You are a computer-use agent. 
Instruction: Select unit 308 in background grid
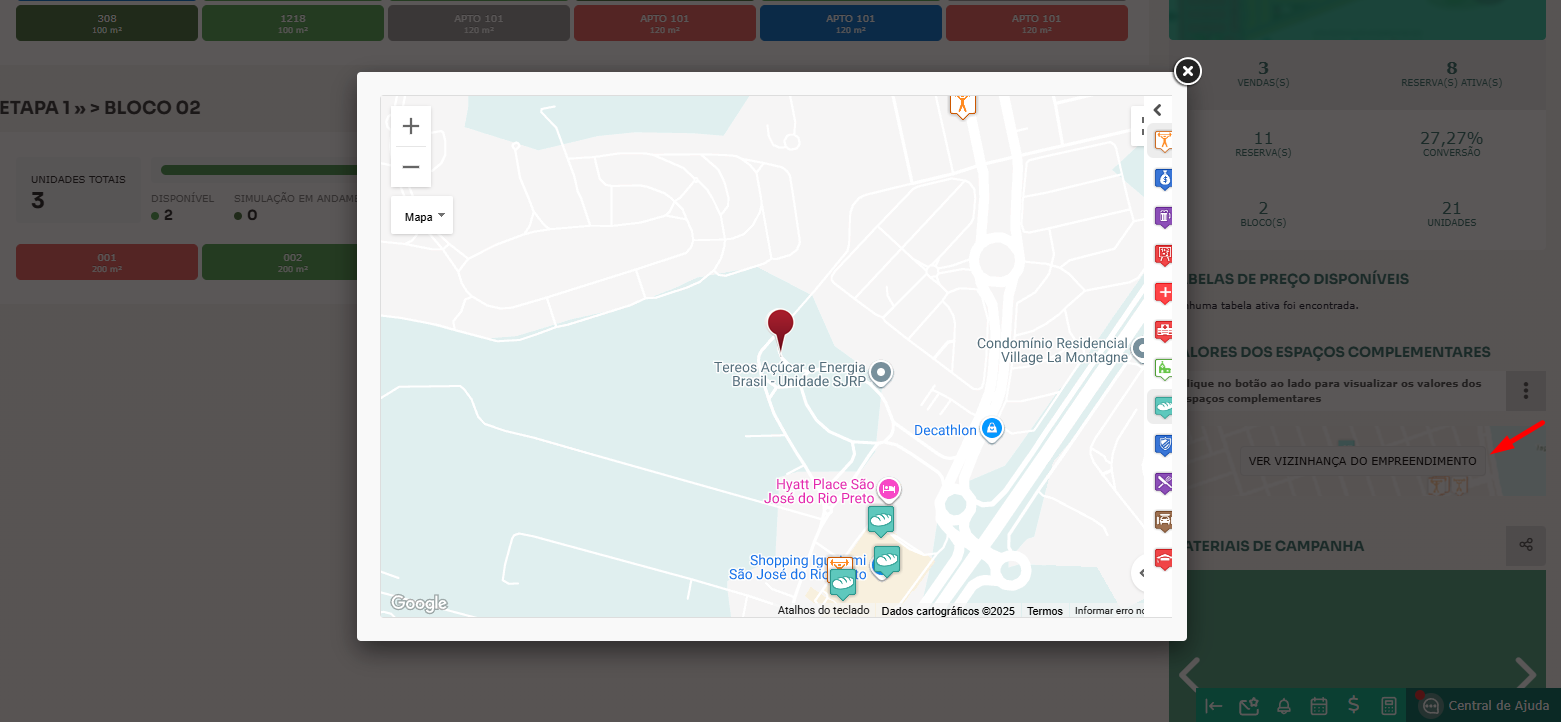(x=107, y=23)
